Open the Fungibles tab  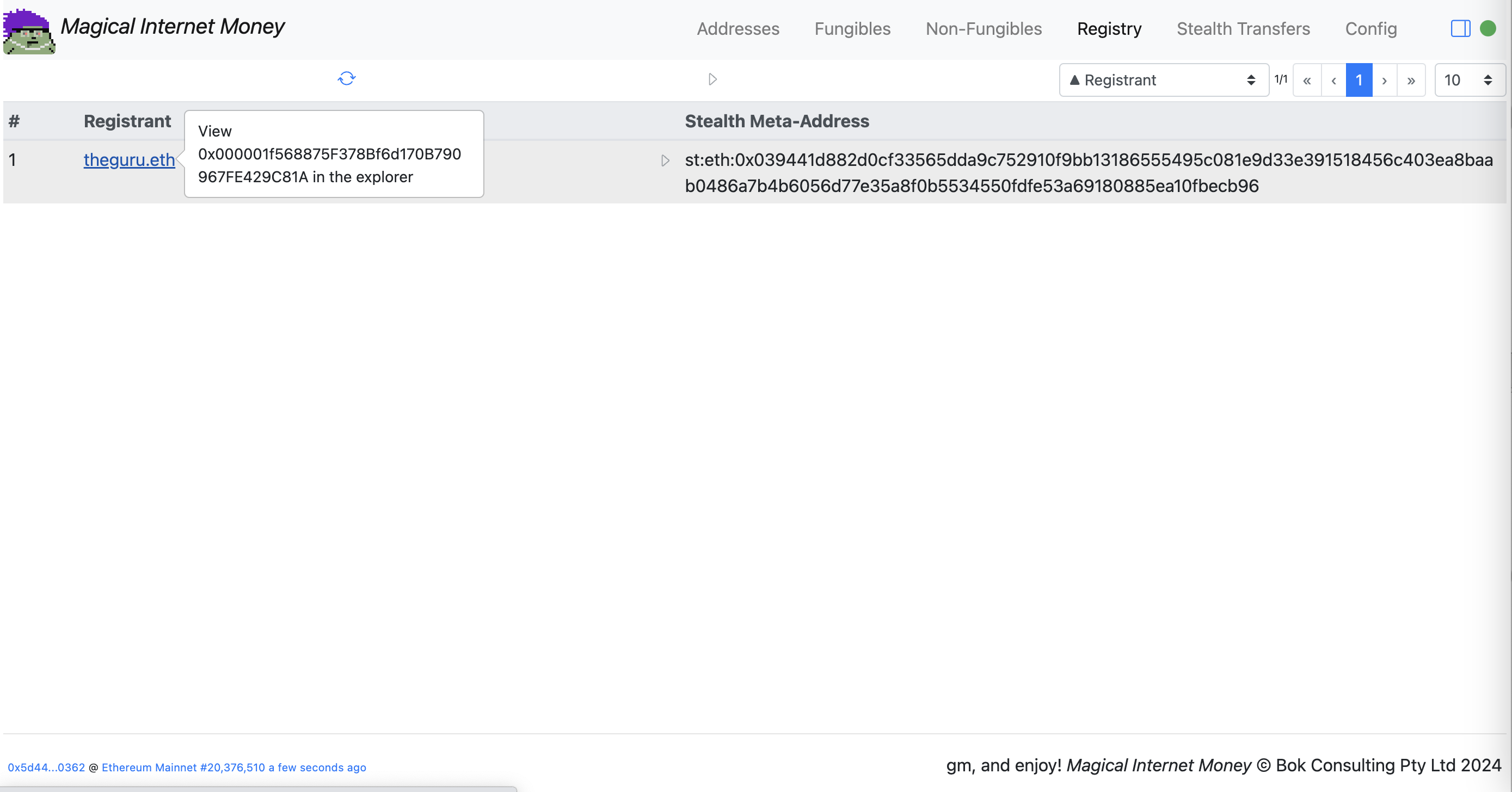point(852,29)
